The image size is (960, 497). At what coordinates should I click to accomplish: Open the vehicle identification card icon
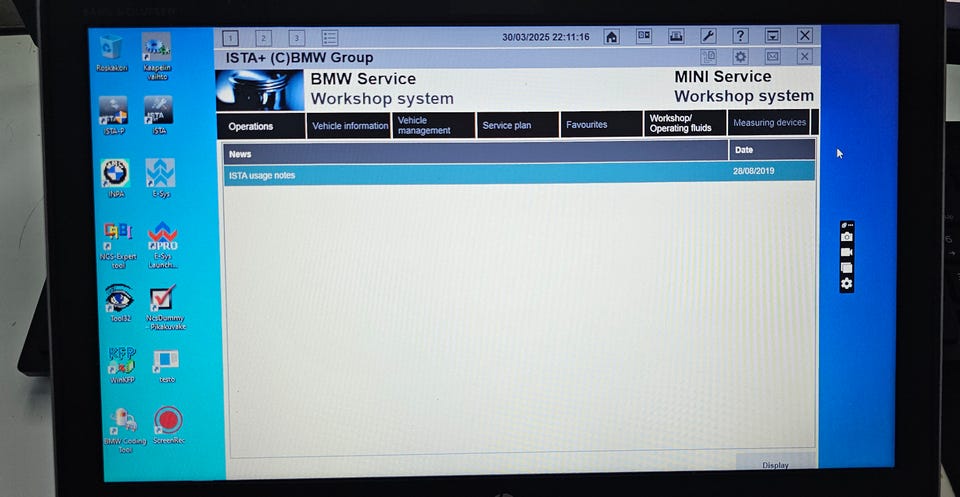tap(643, 36)
